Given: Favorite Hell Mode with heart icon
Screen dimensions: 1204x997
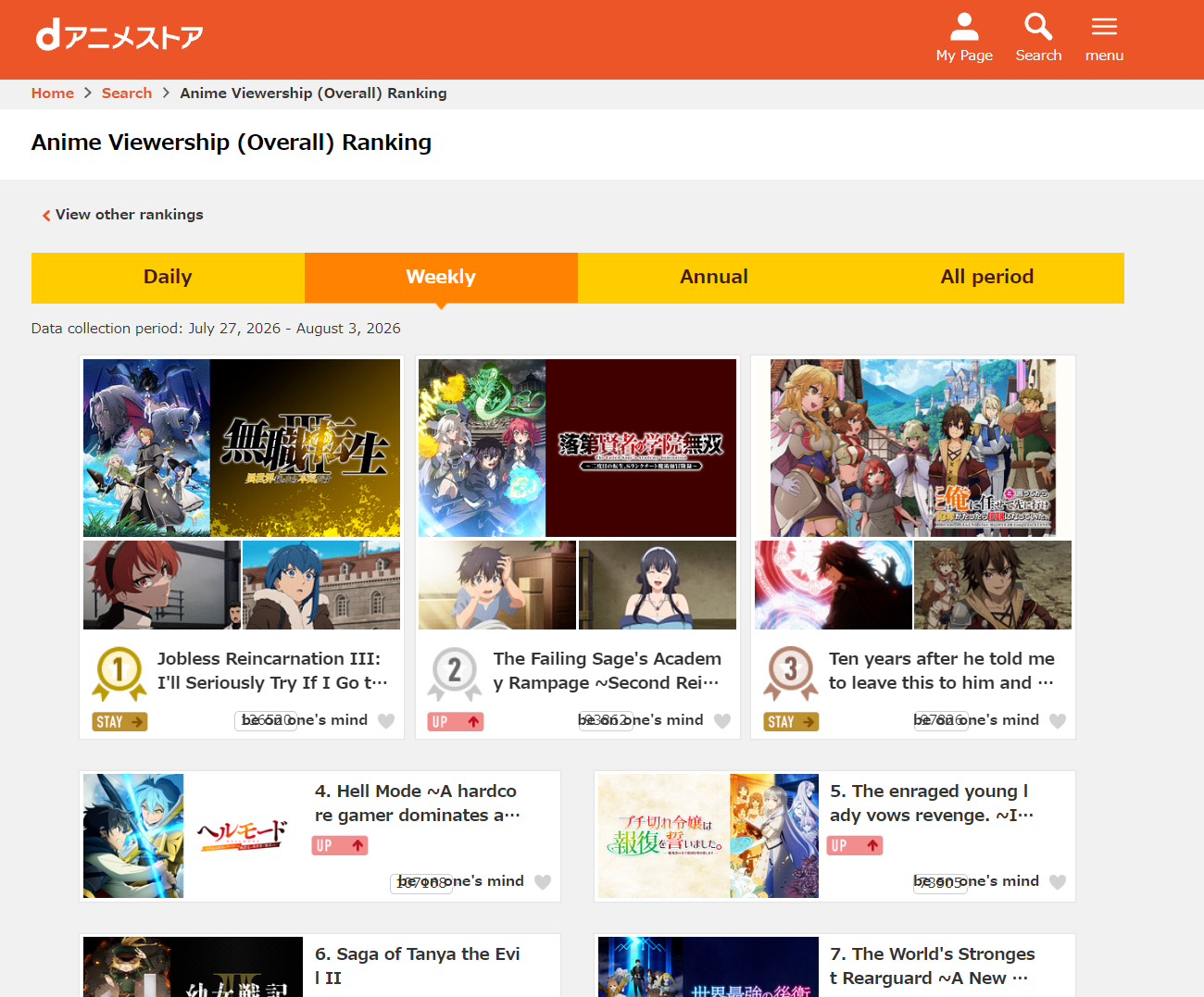Looking at the screenshot, I should point(543,882).
